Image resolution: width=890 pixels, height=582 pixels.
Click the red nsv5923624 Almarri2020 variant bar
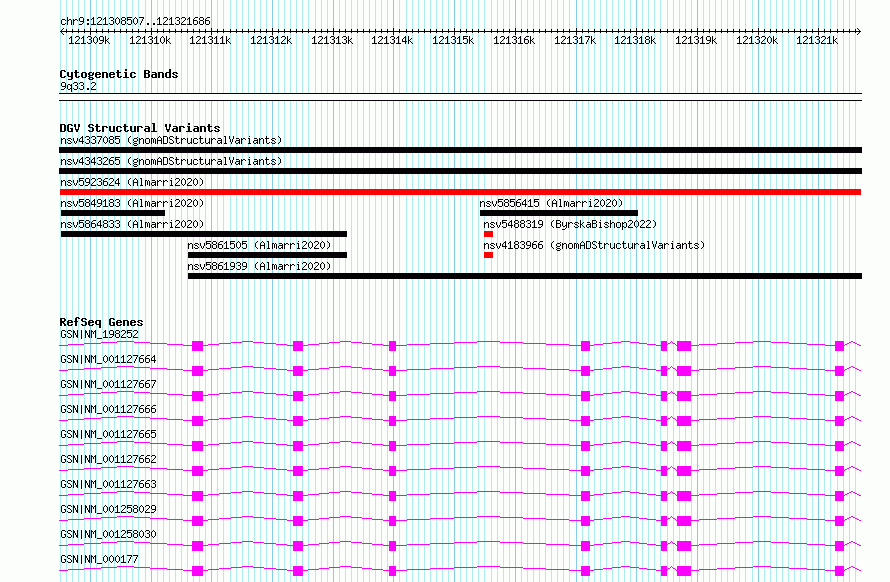tap(460, 192)
